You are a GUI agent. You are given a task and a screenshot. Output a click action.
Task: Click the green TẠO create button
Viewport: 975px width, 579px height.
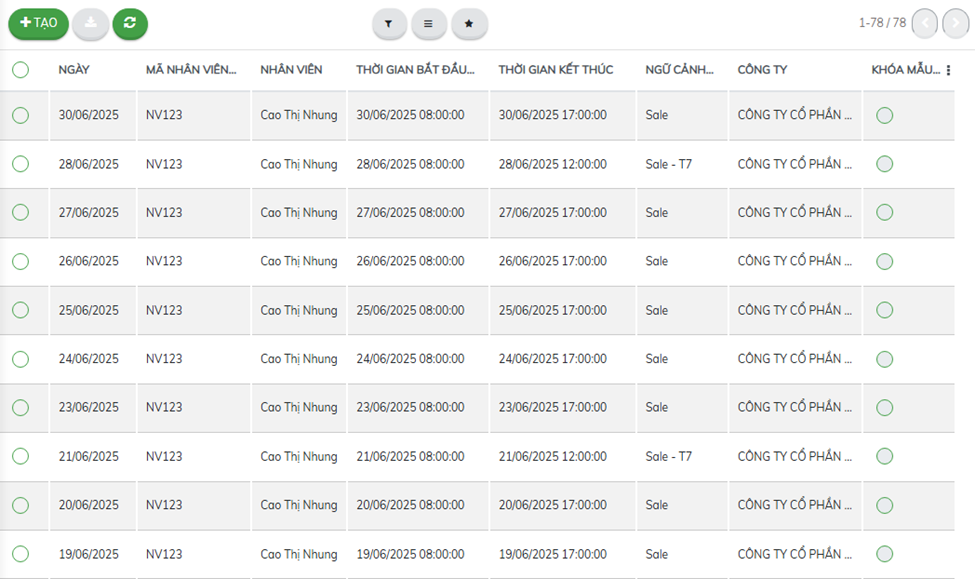coord(39,24)
